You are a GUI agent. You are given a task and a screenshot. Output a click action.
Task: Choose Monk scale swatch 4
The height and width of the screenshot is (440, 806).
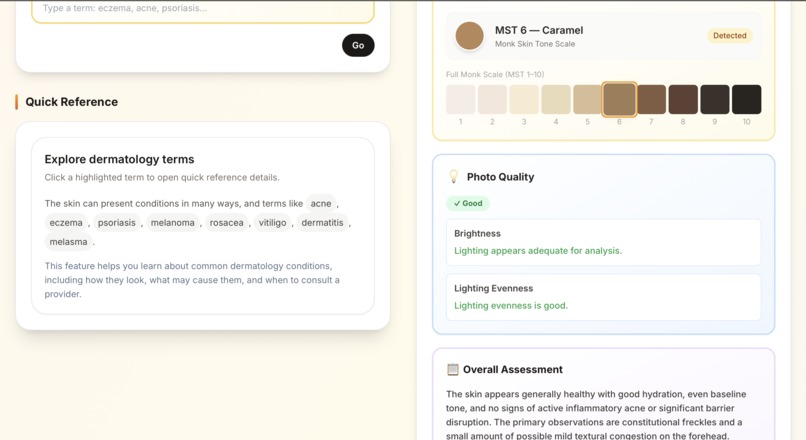tap(556, 99)
